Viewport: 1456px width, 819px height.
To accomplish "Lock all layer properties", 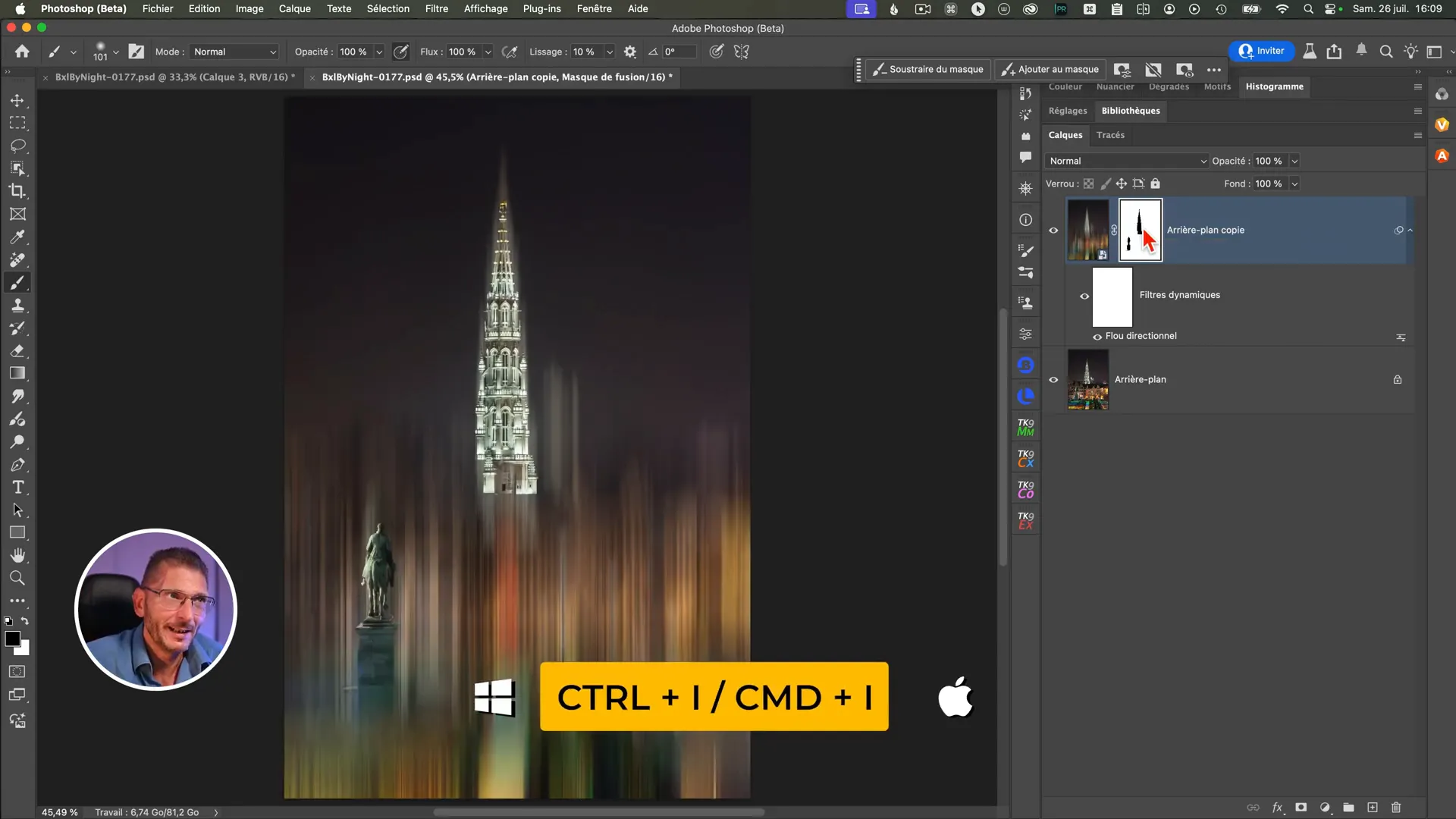I will 1155,184.
